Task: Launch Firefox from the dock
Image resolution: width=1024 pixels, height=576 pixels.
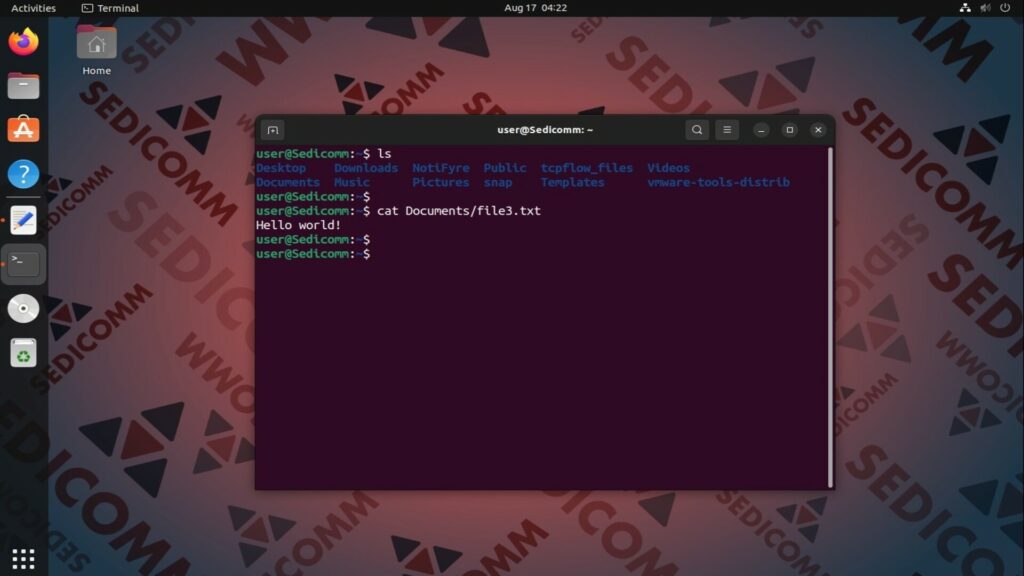Action: [x=24, y=42]
